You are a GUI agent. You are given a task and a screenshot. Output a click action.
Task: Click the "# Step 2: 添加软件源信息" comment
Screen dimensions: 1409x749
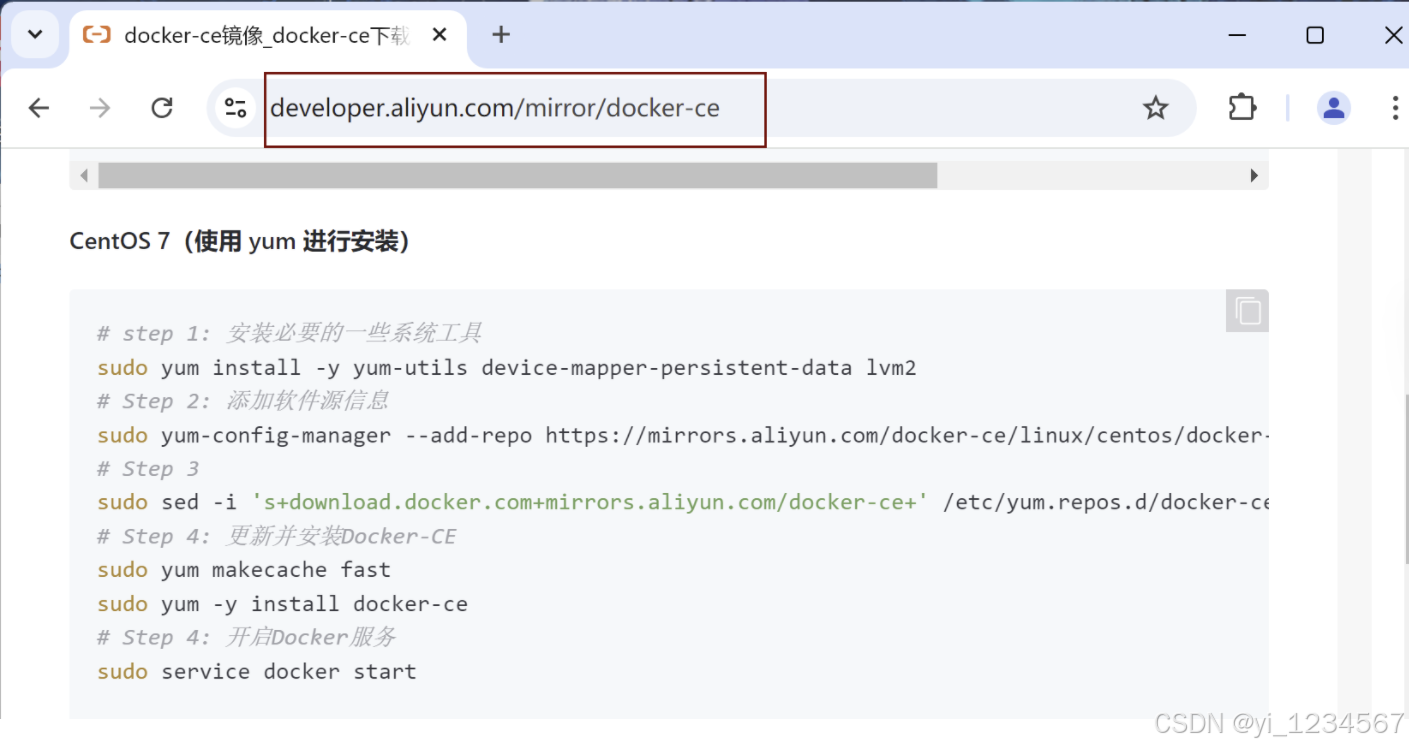(x=243, y=401)
